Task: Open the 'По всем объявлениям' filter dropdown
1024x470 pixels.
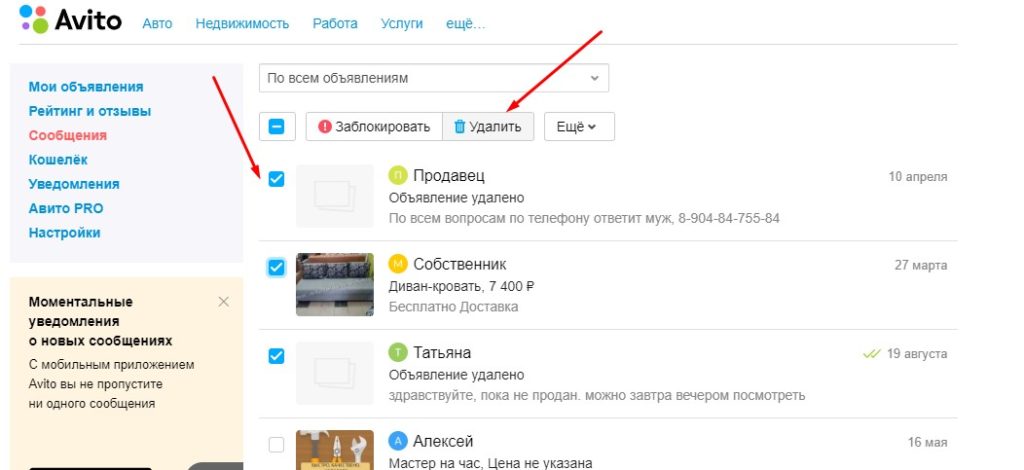Action: (433, 78)
